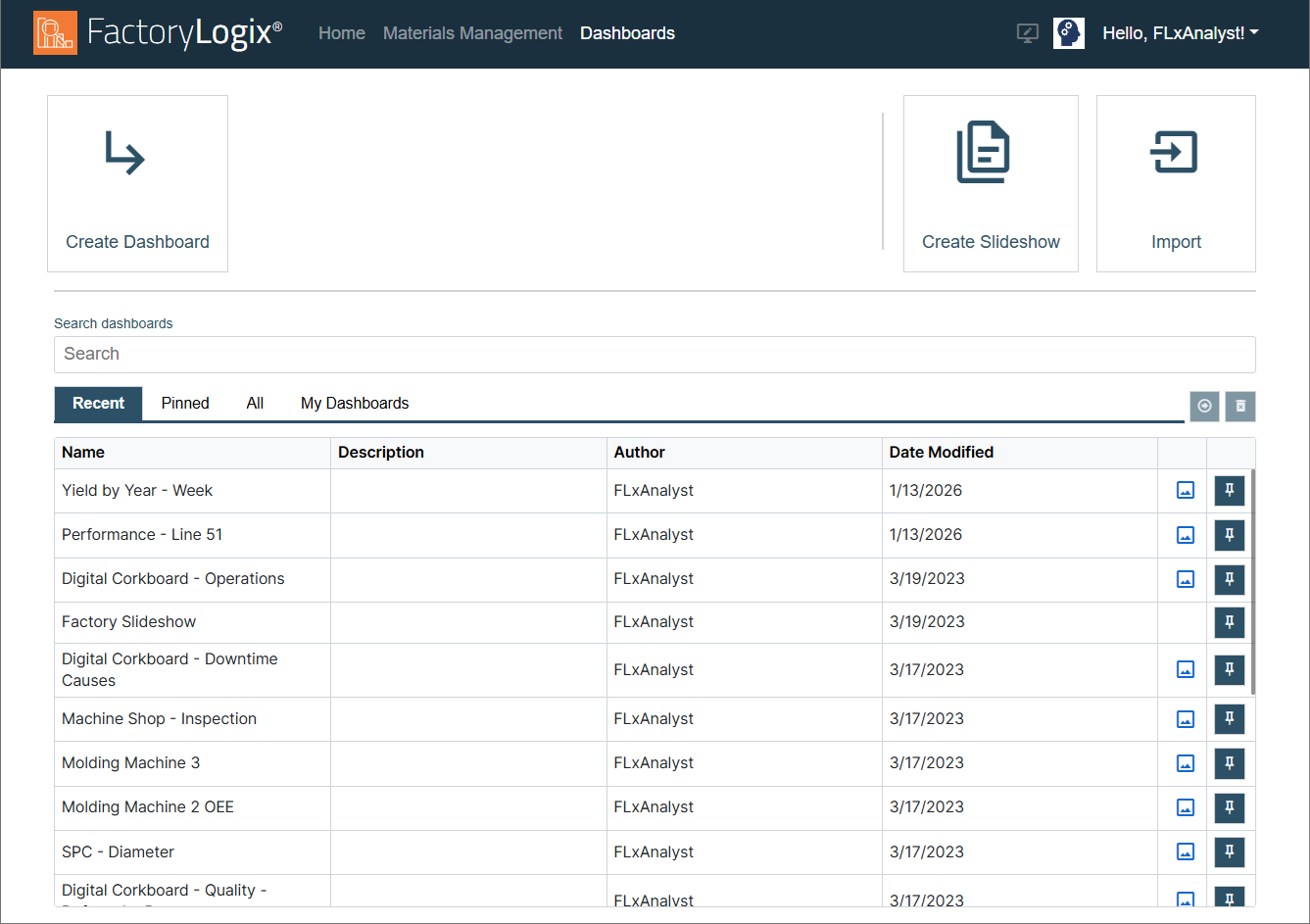The width and height of the screenshot is (1310, 924).
Task: Open the preview image for Yield by Year - Week
Action: coord(1185,490)
